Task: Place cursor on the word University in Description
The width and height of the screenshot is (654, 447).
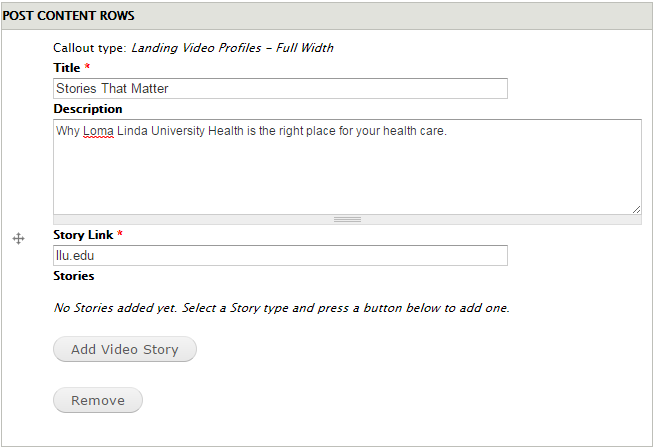Action: [x=178, y=131]
